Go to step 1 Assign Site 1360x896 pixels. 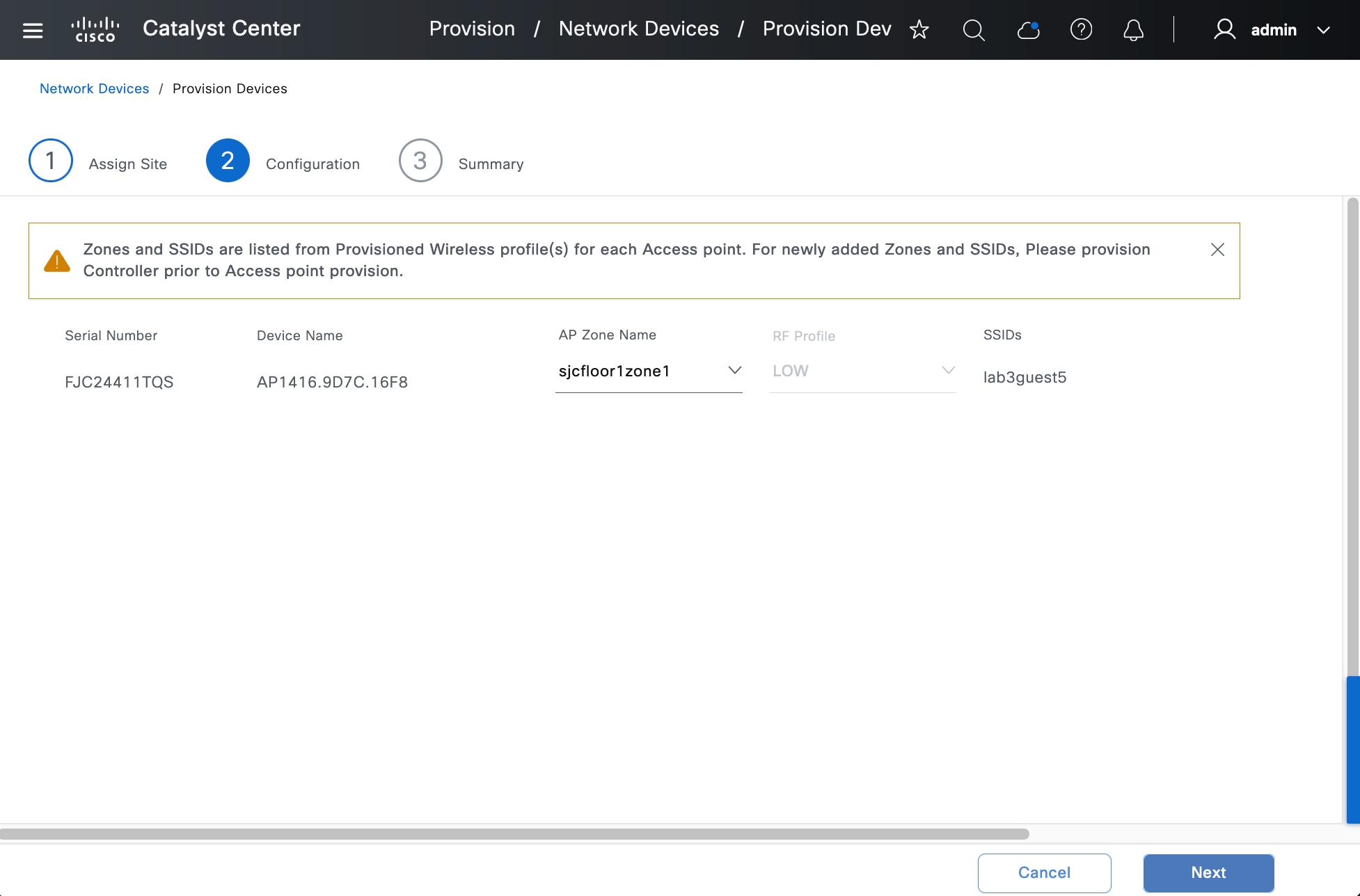(x=51, y=161)
